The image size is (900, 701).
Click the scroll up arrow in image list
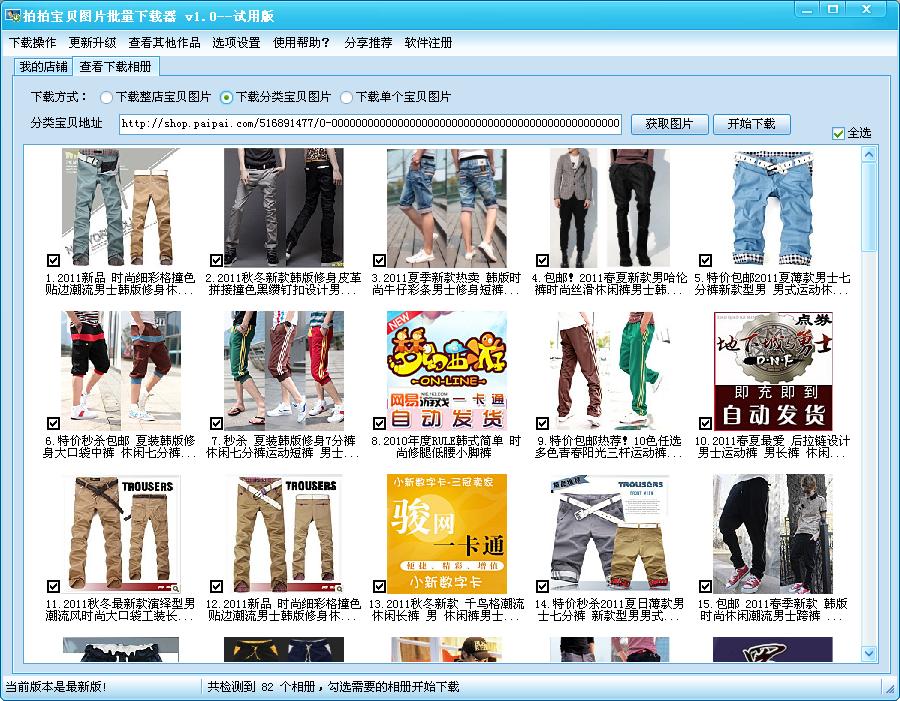click(869, 154)
